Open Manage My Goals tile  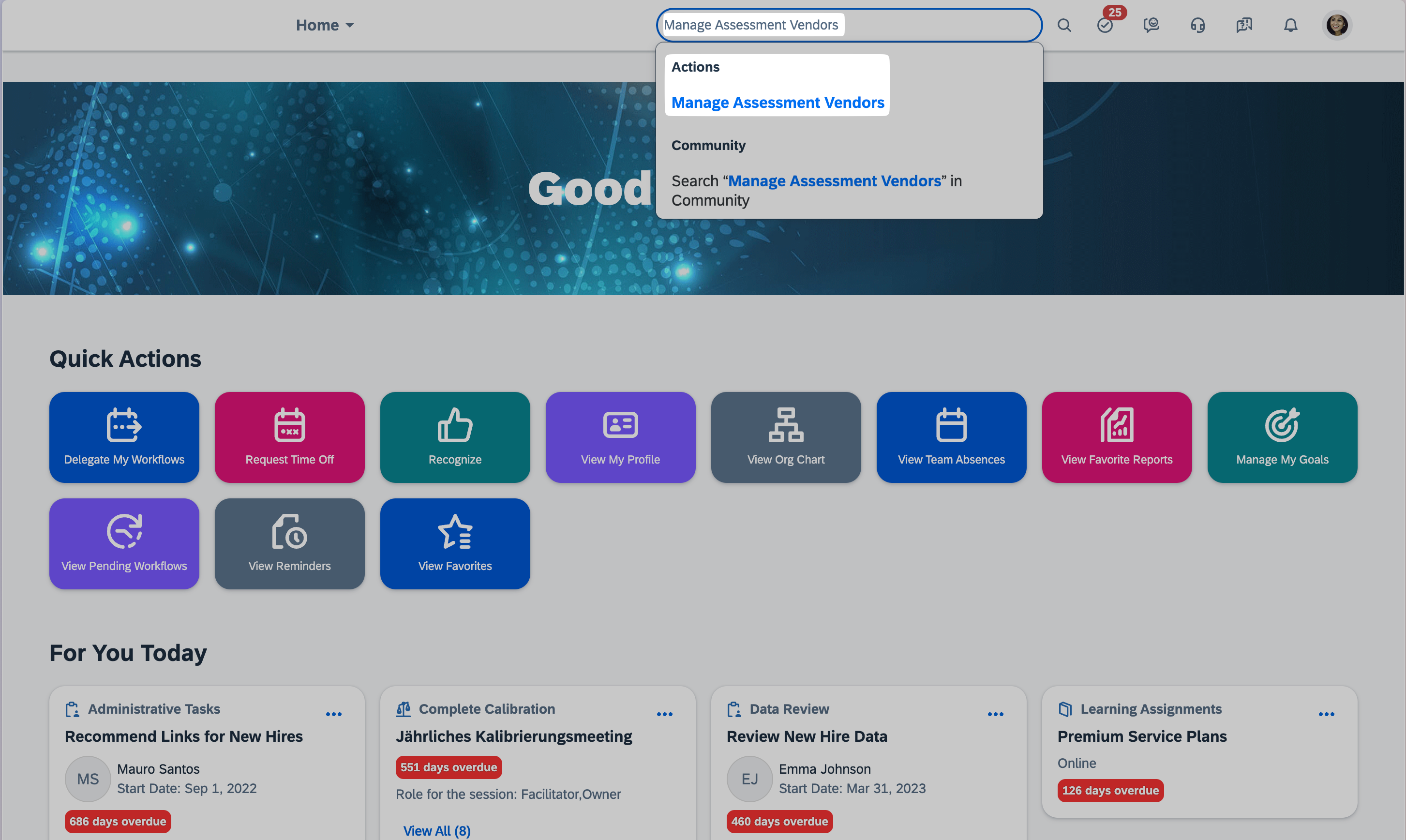click(1282, 437)
